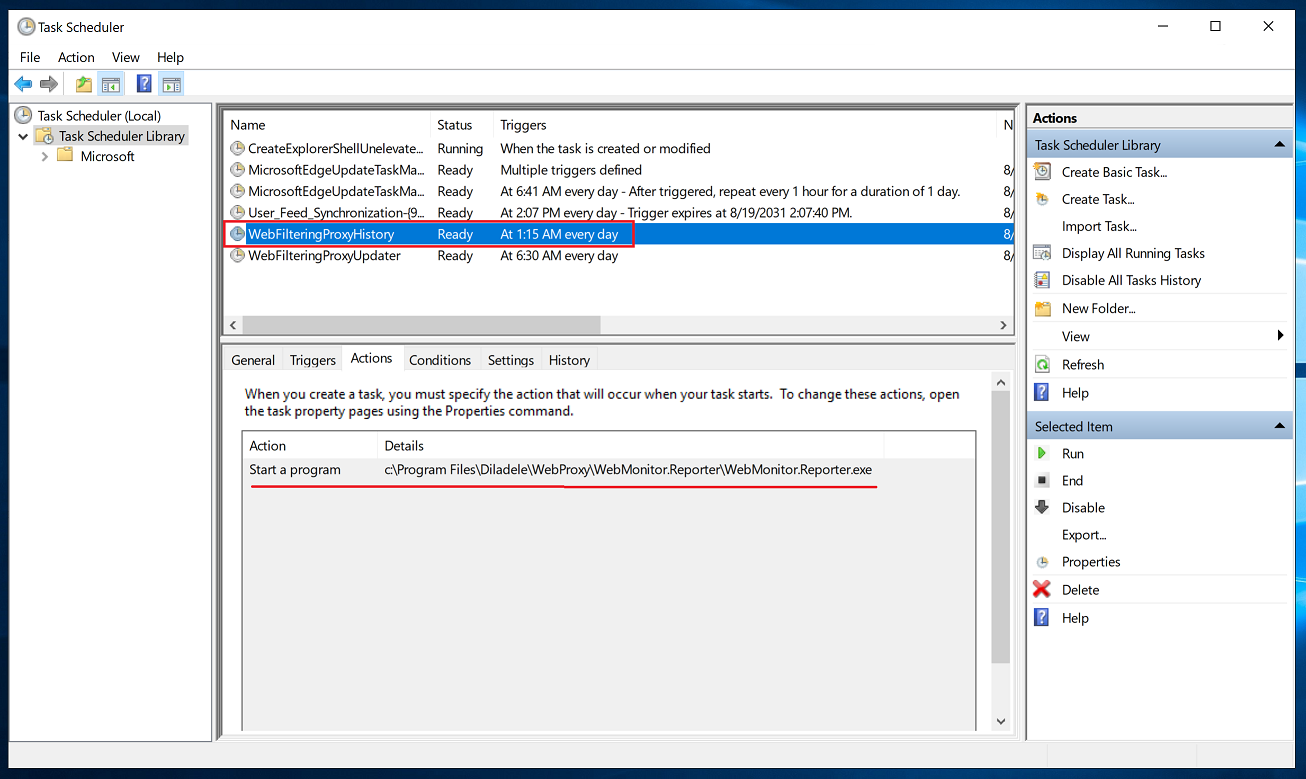This screenshot has height=779, width=1306.
Task: Click the Details column header in Actions
Action: (x=631, y=446)
